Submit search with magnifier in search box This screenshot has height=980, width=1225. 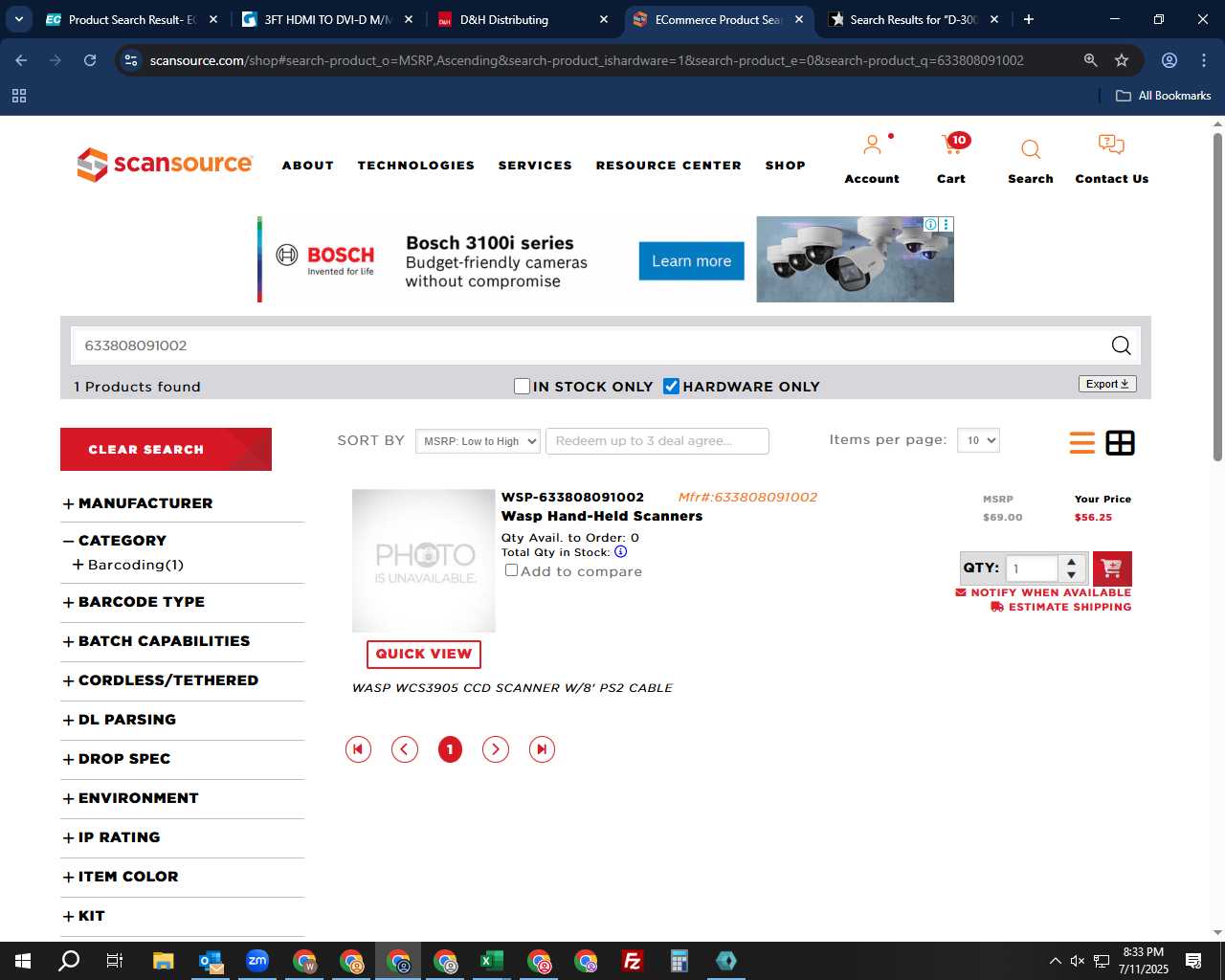[1121, 345]
